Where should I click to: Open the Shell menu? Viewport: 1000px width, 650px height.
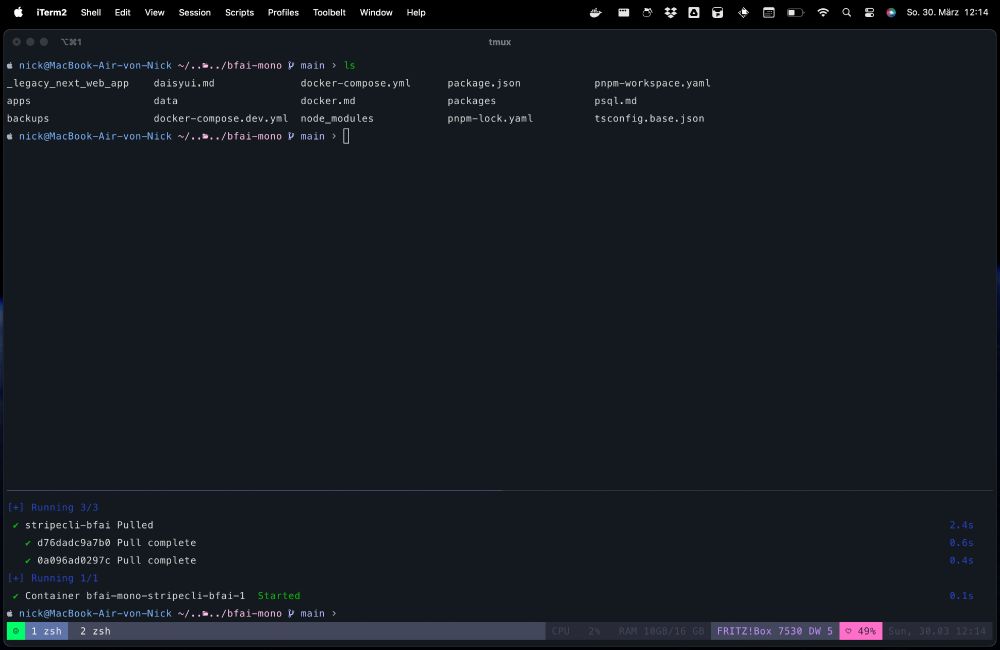(91, 12)
